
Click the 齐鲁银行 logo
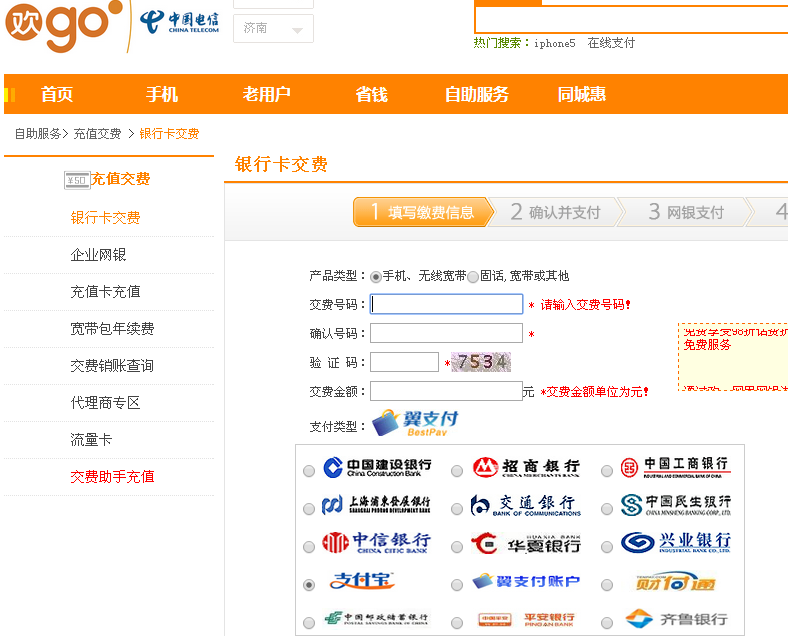tap(676, 619)
